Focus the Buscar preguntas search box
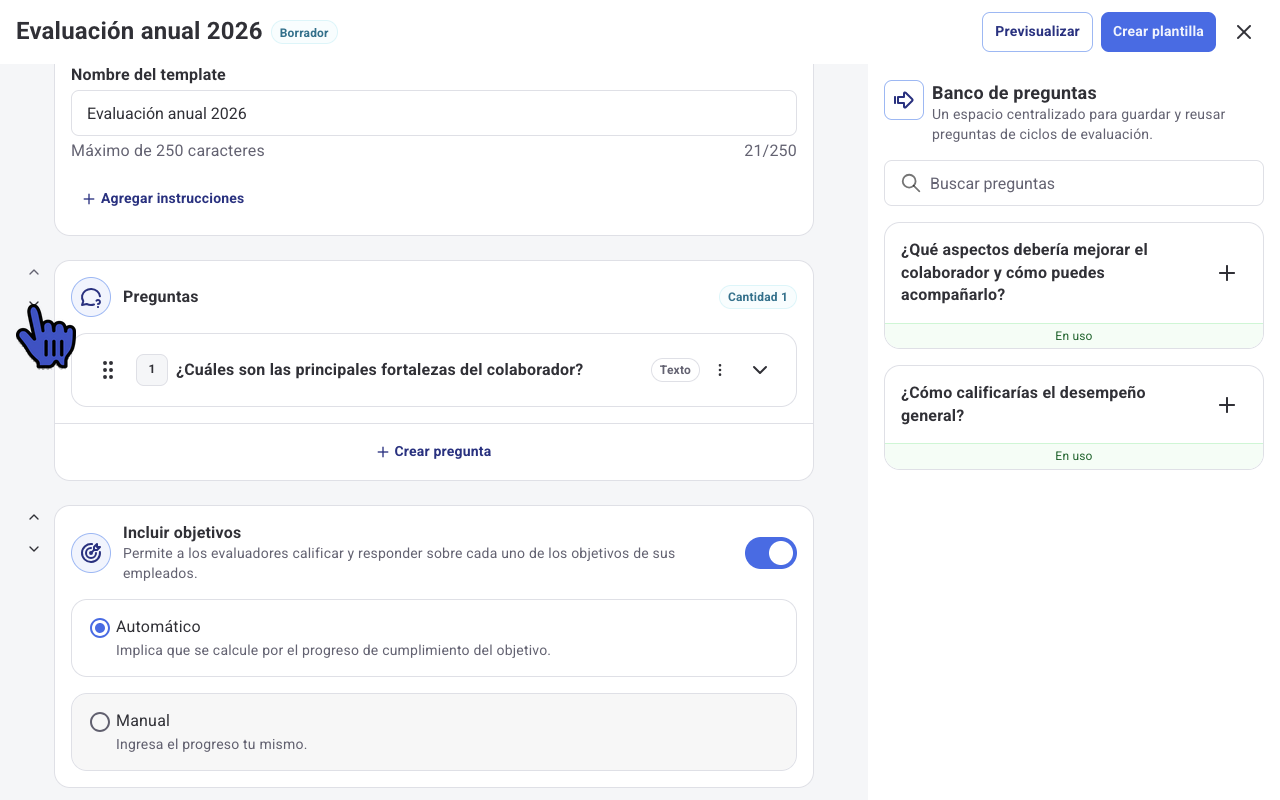The width and height of the screenshot is (1280, 800). pyautogui.click(x=1074, y=183)
